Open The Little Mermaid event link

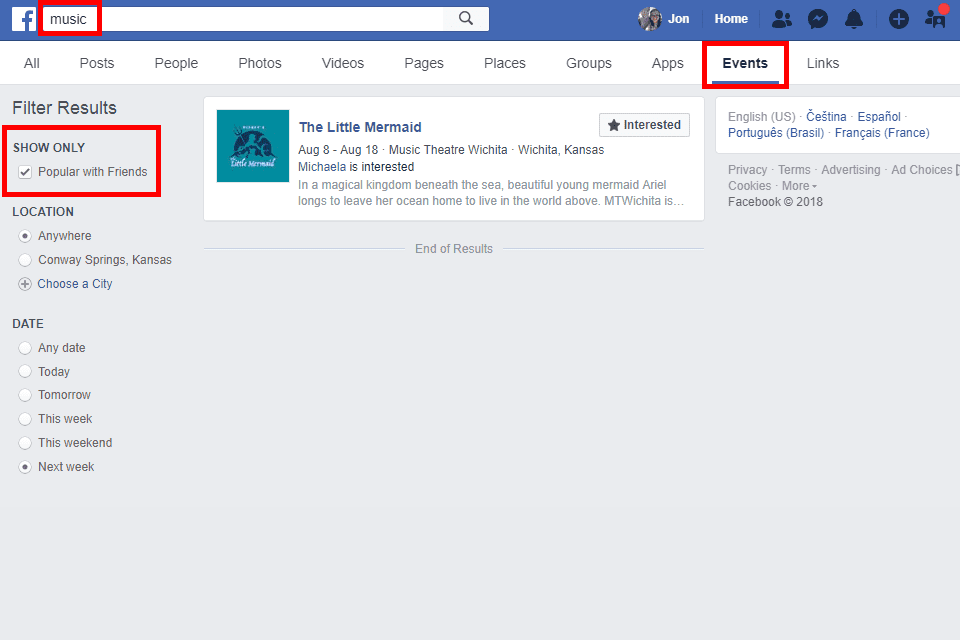pos(360,127)
